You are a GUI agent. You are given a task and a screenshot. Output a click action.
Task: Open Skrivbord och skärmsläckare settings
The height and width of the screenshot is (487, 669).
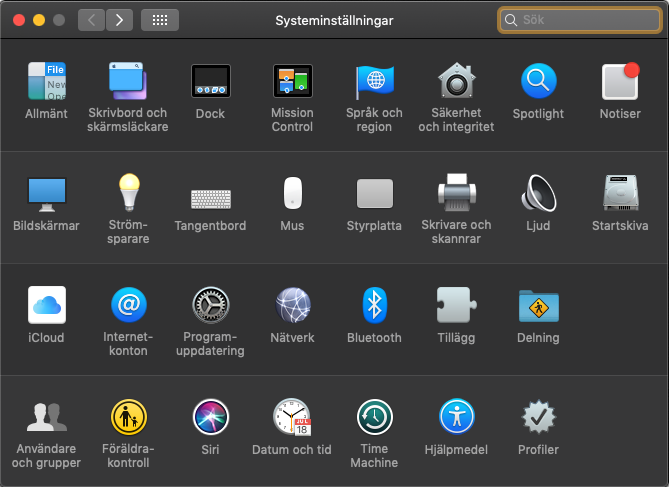click(128, 81)
